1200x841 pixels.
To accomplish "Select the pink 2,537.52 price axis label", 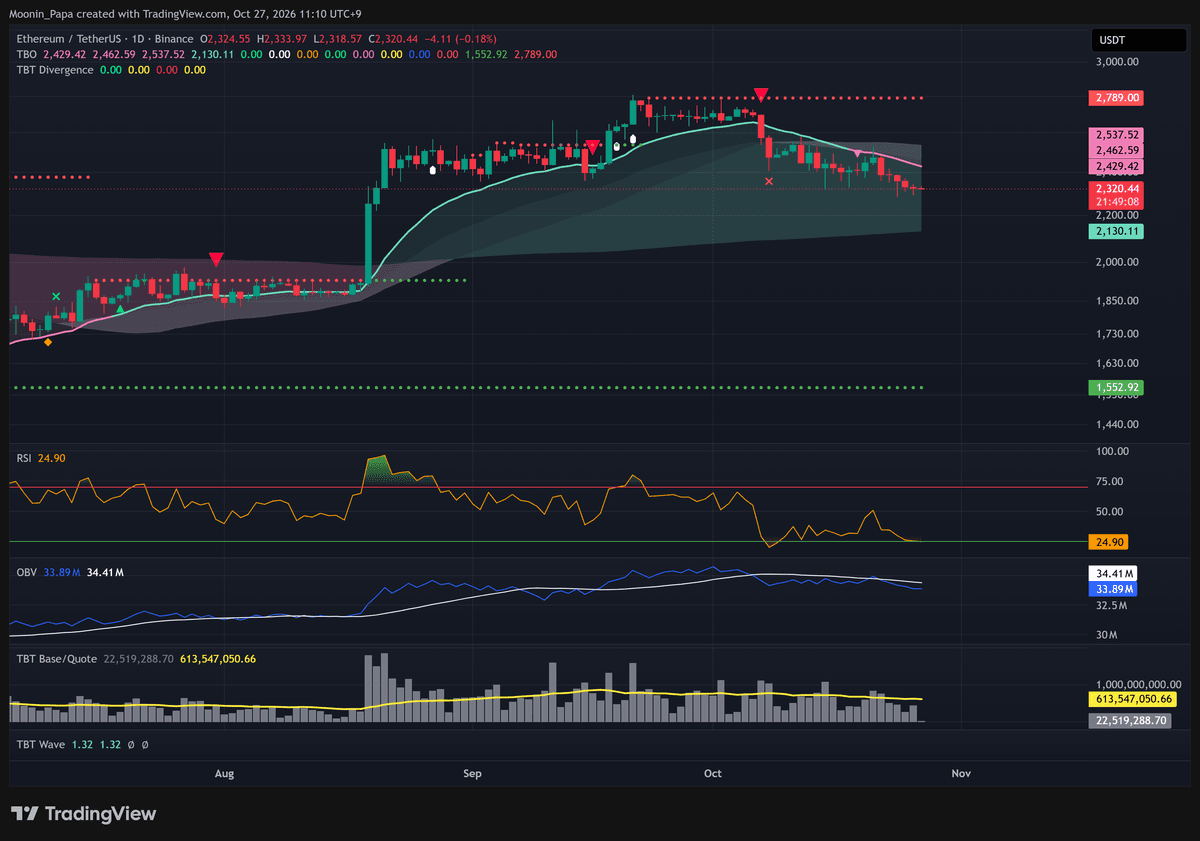I will pos(1116,134).
